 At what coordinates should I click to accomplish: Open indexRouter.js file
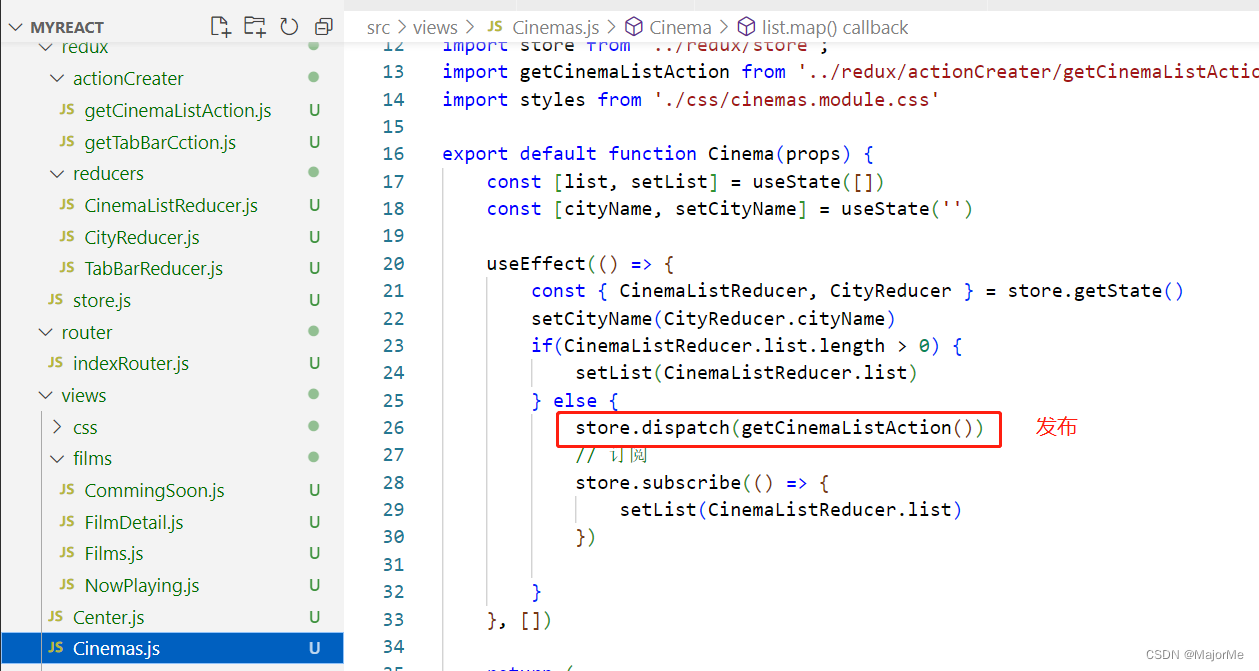coord(131,364)
